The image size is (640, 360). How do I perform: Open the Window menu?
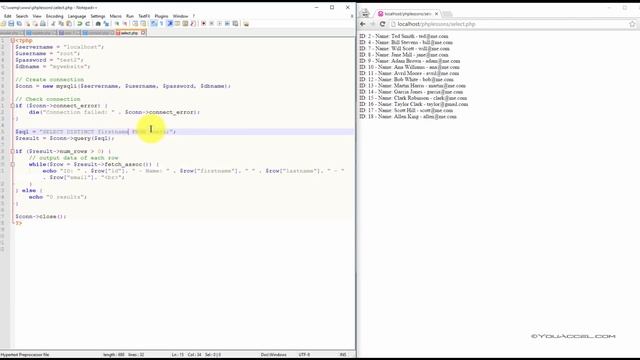(x=180, y=16)
